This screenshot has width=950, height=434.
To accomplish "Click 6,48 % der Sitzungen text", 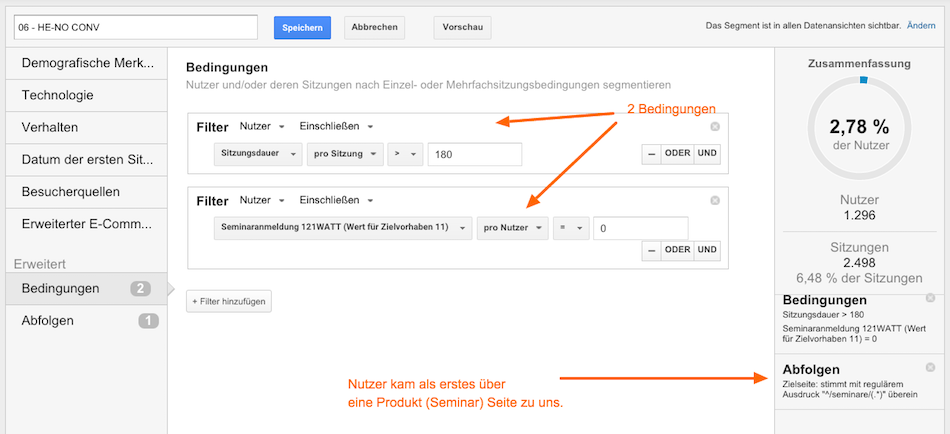I will 859,278.
